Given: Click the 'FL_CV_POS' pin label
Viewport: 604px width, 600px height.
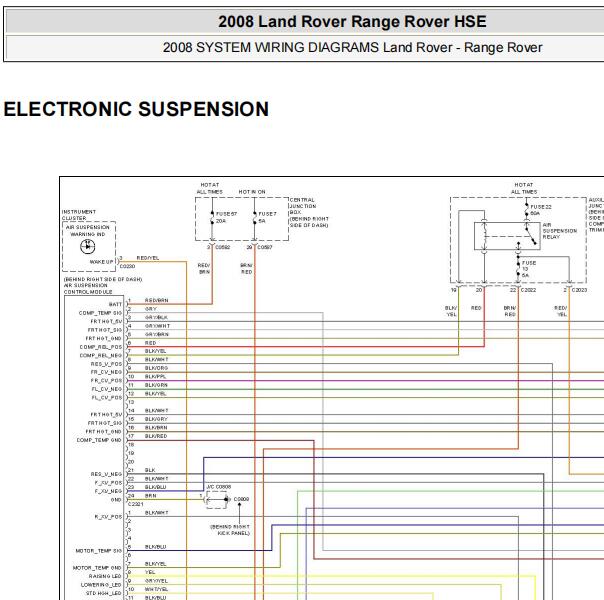Looking at the screenshot, I should coord(107,397).
